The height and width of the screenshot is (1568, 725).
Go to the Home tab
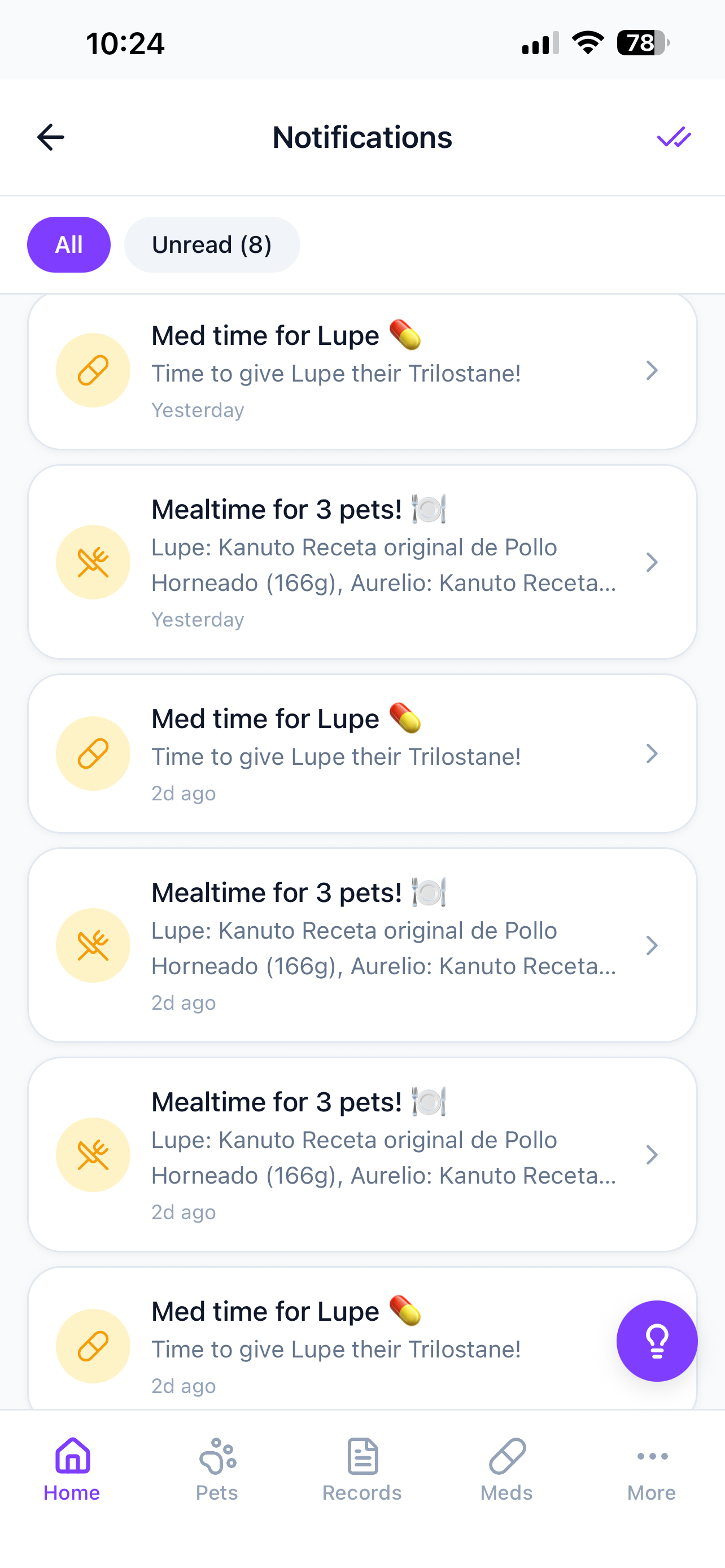click(x=72, y=1468)
